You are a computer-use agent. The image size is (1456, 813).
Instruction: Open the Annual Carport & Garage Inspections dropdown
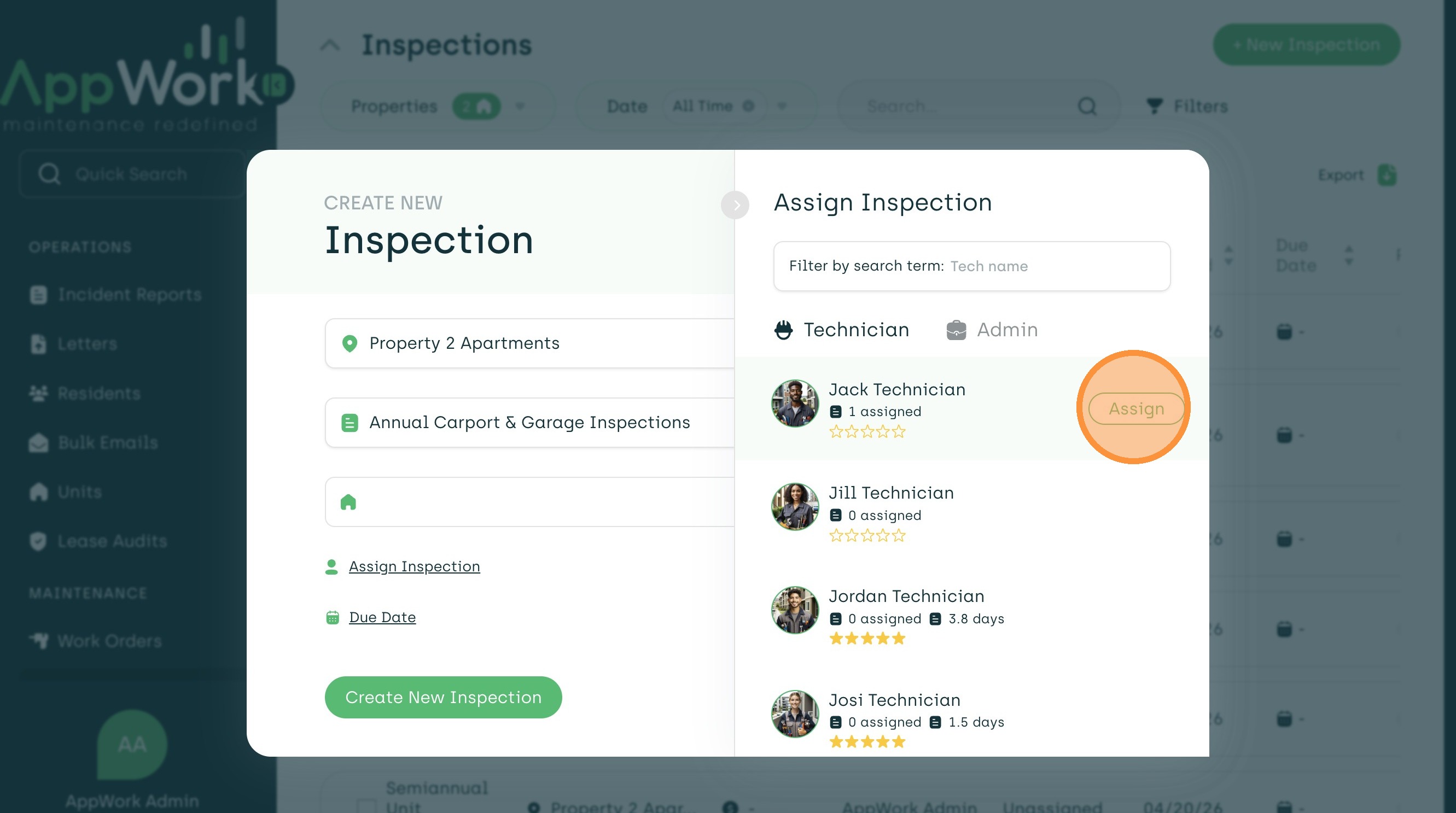(529, 422)
